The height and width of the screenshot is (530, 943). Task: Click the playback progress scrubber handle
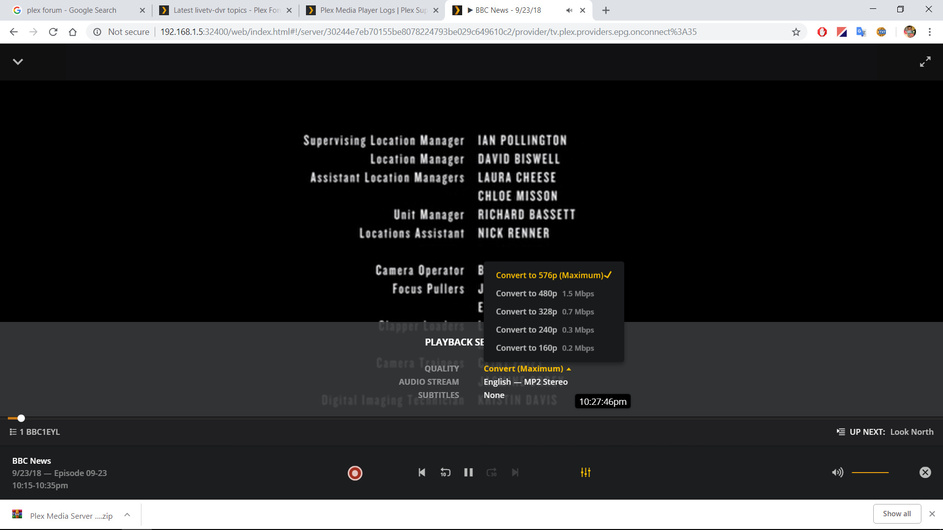[21, 418]
